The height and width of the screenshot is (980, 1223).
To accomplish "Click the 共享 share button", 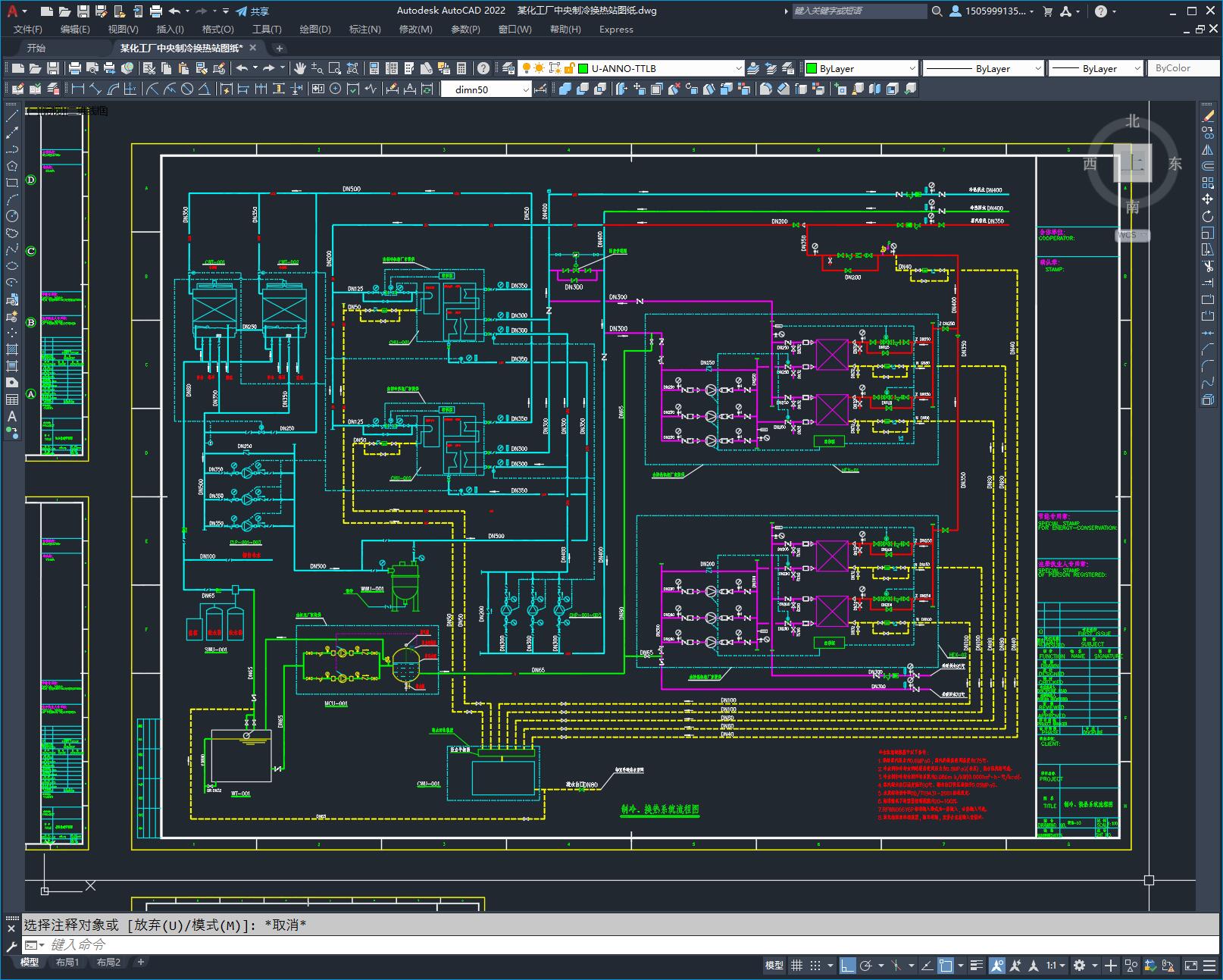I will pyautogui.click(x=252, y=11).
